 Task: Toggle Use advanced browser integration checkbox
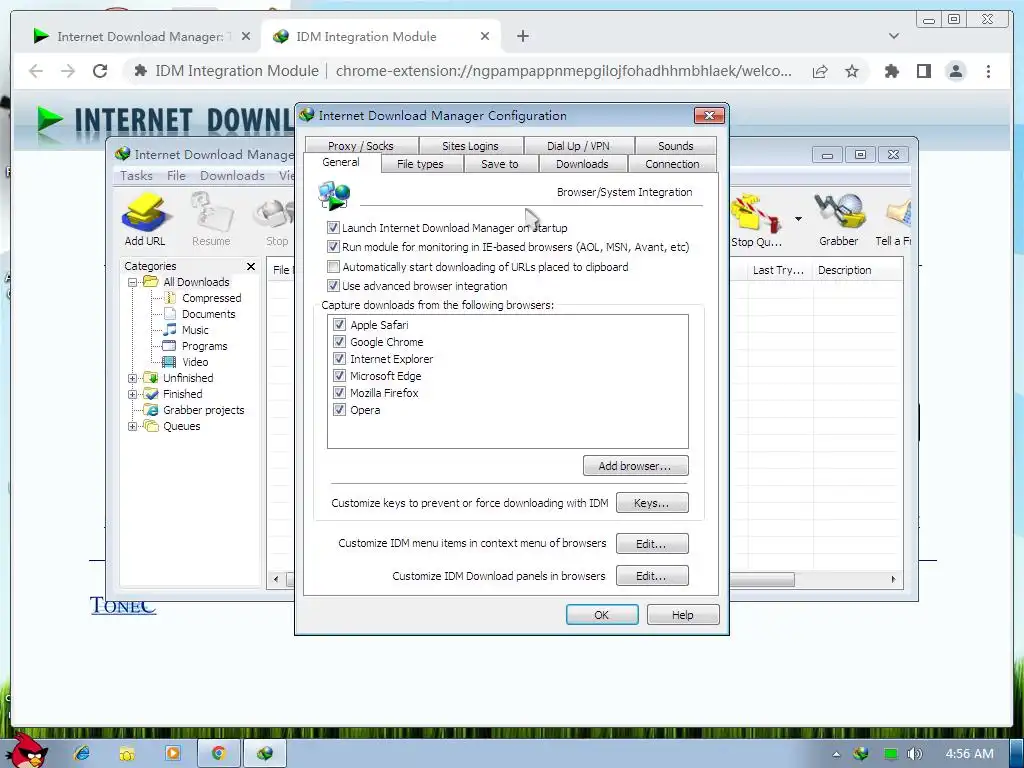[333, 285]
